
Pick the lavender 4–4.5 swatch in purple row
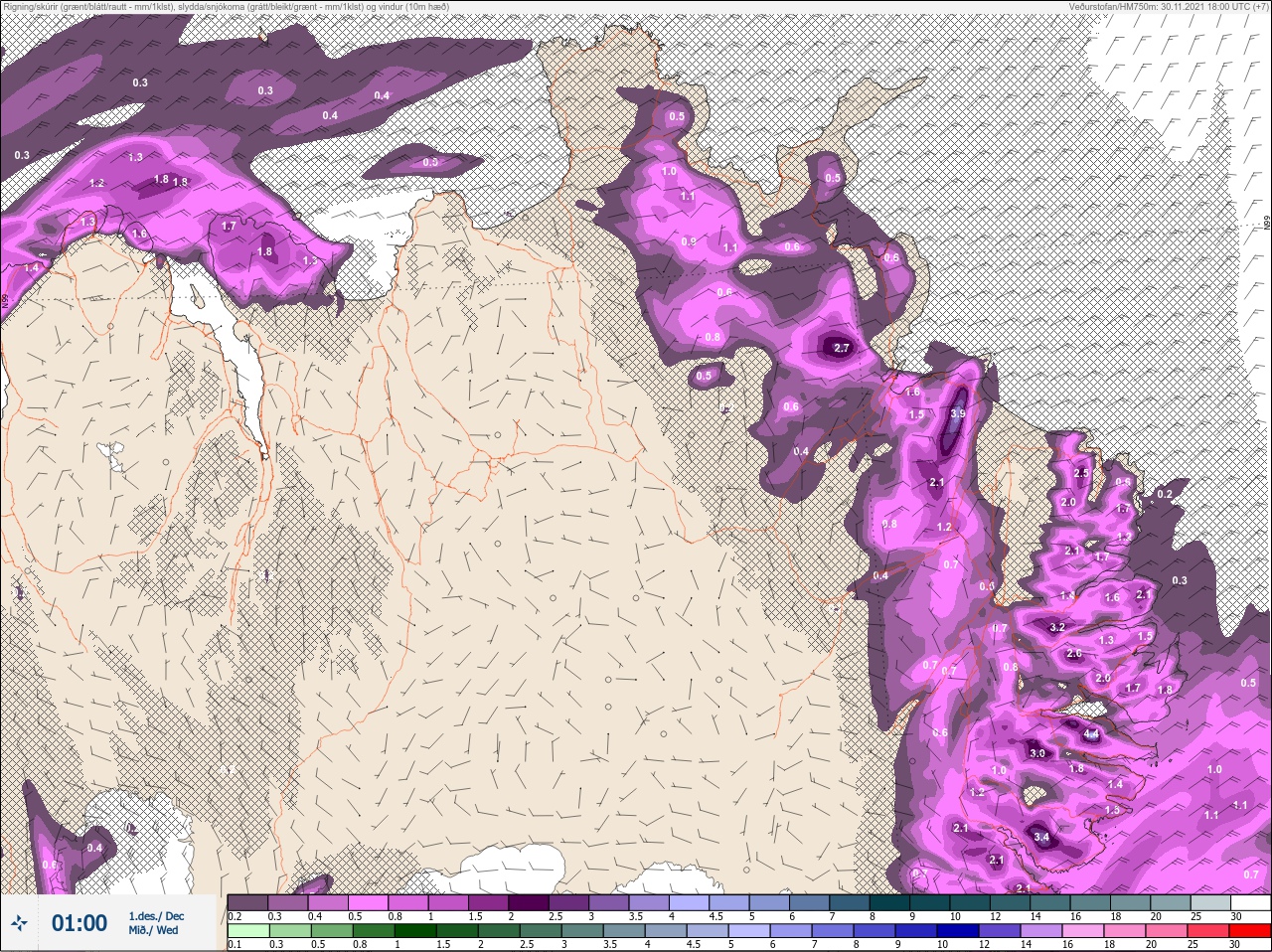point(691,902)
